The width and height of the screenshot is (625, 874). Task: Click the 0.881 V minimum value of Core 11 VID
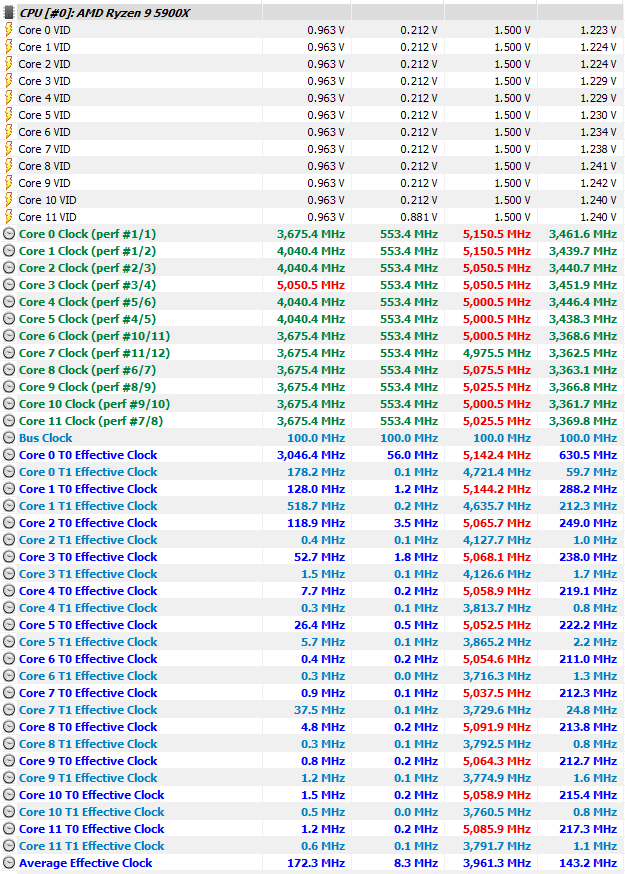point(419,217)
